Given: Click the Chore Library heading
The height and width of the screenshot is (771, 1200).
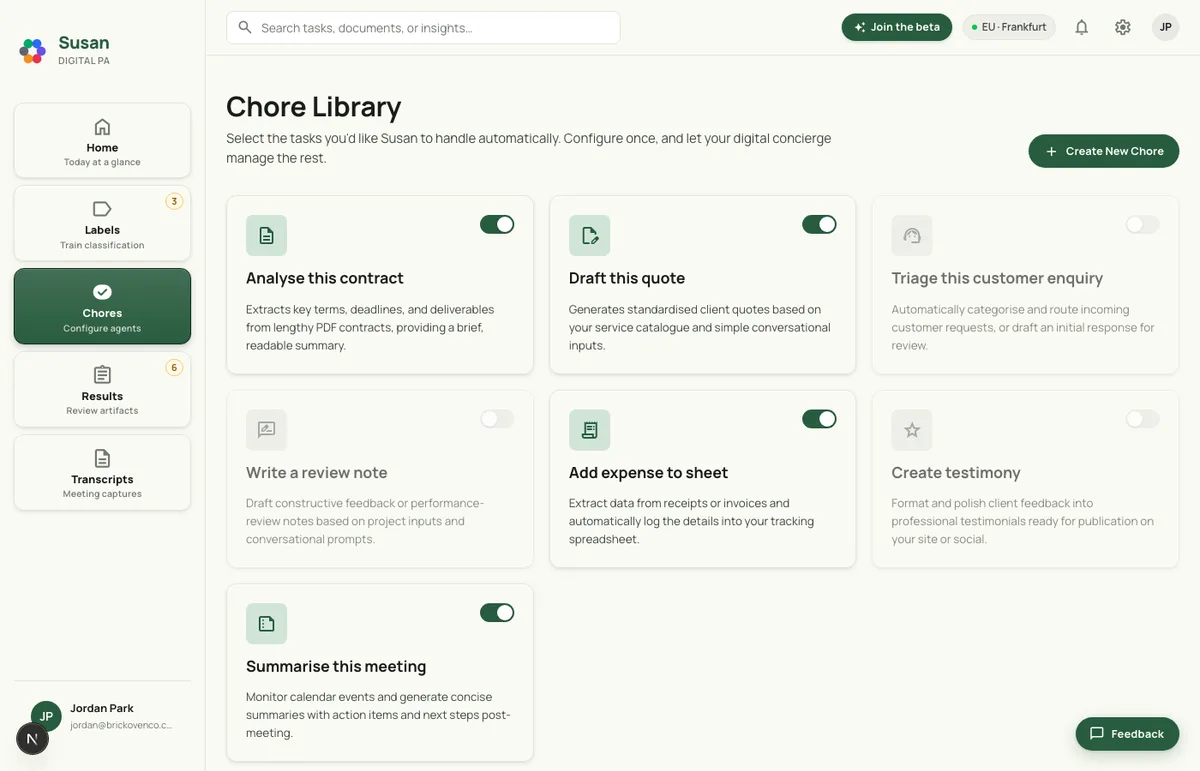Looking at the screenshot, I should pos(314,106).
